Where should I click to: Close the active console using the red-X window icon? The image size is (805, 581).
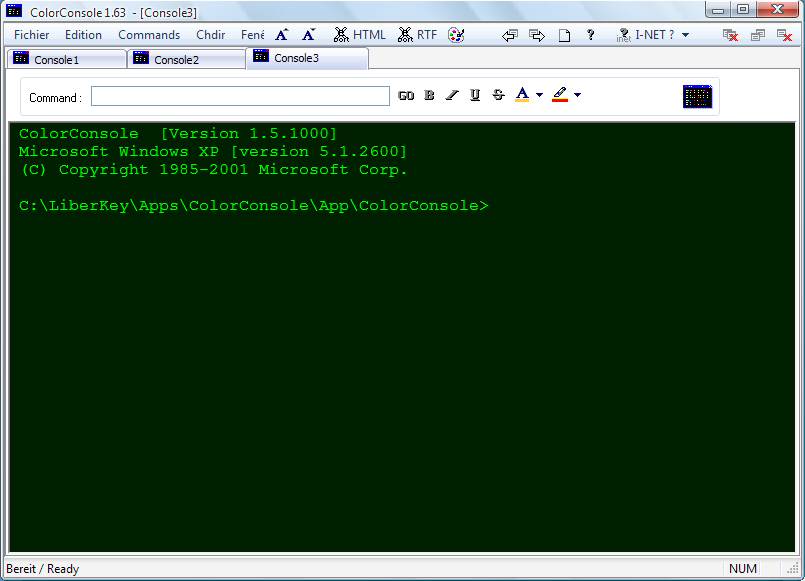730,35
